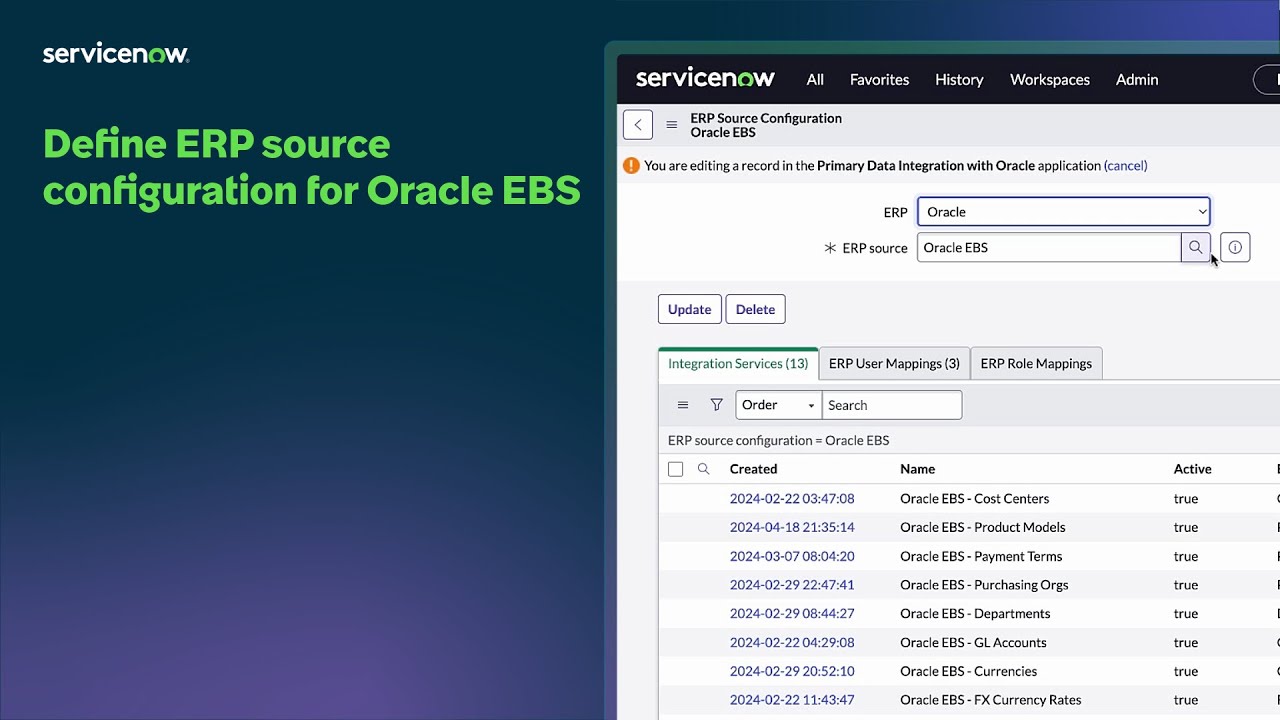
Task: Open the info icon beside ERP source field
Action: (x=1235, y=247)
